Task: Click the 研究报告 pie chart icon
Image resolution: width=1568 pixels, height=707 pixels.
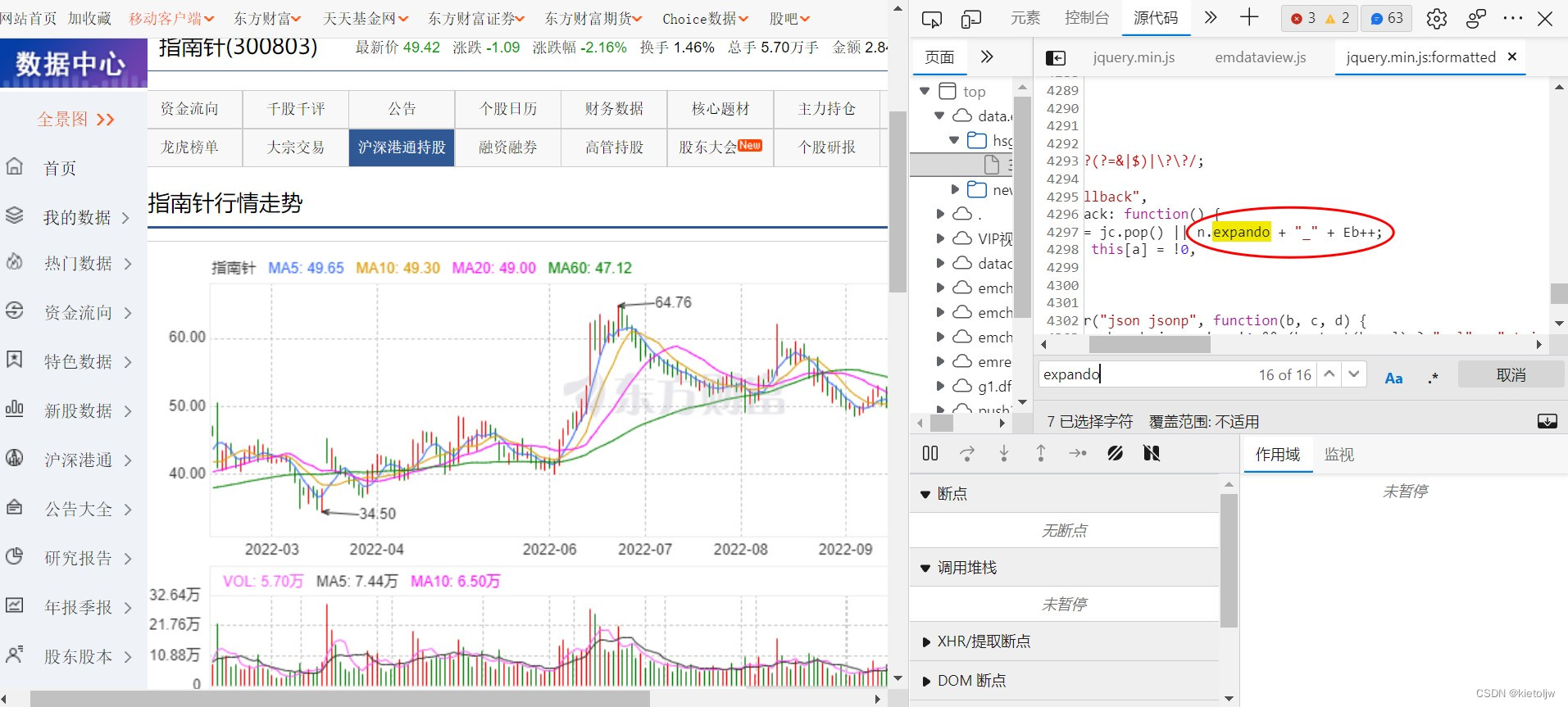Action: pos(15,556)
